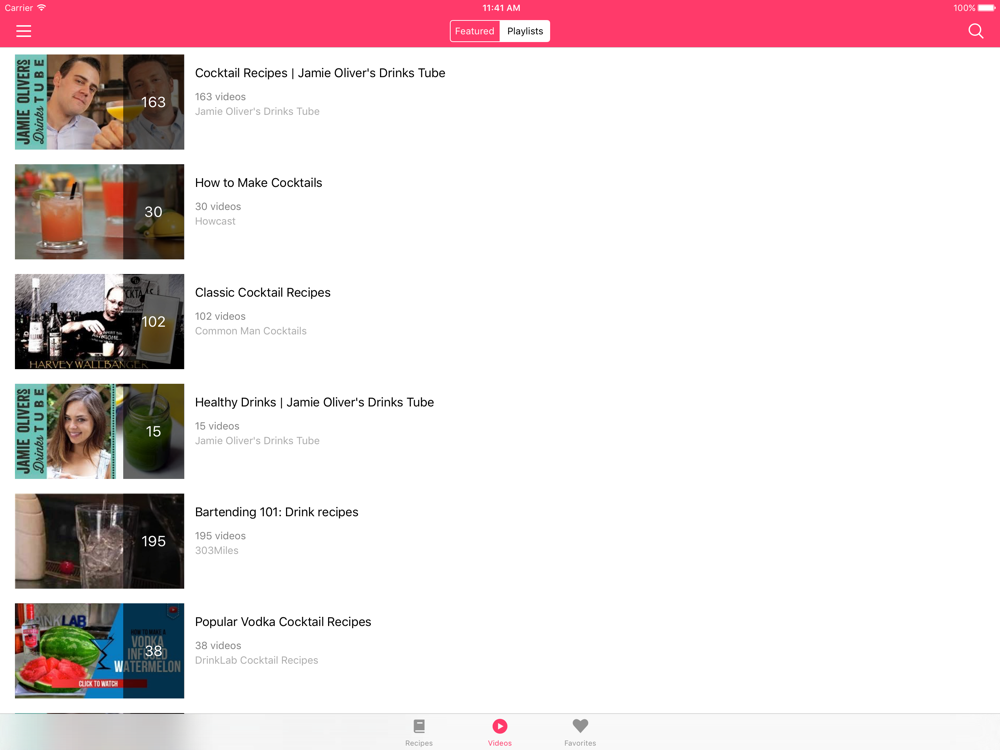Tap the Carrier label in status bar
The height and width of the screenshot is (750, 1000).
tap(18, 8)
